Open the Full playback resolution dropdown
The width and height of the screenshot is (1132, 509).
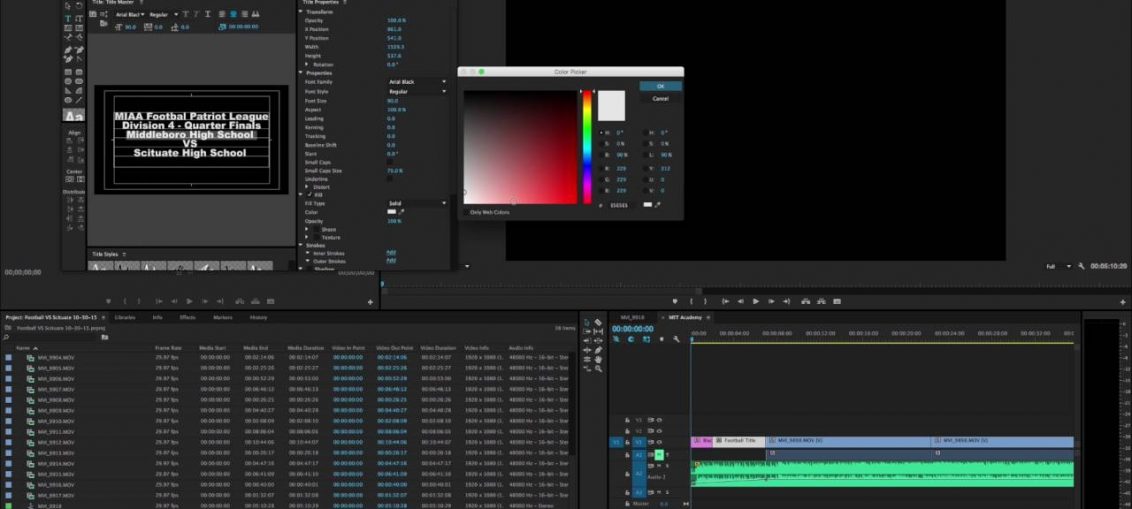coord(1058,266)
